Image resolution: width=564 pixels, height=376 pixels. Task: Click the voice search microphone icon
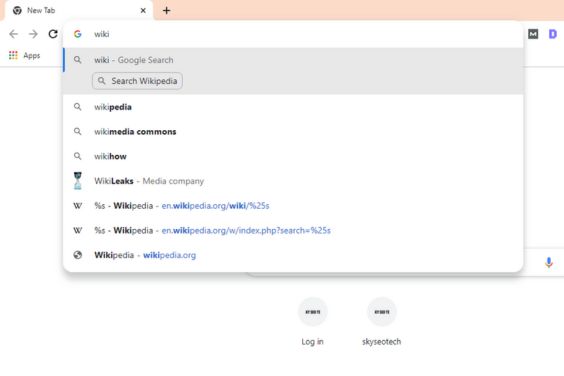pos(549,262)
